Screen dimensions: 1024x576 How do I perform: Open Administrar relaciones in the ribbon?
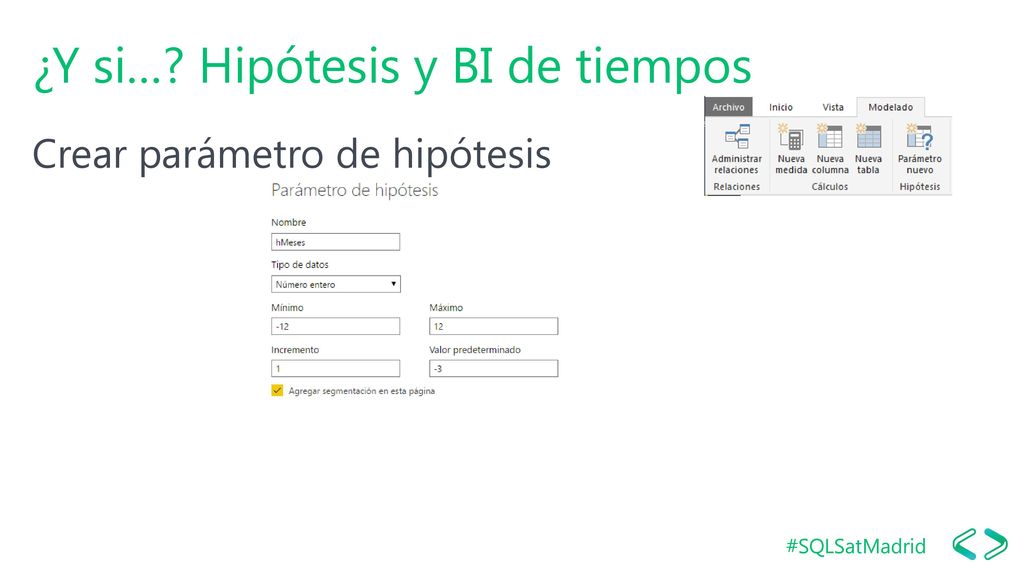(737, 149)
